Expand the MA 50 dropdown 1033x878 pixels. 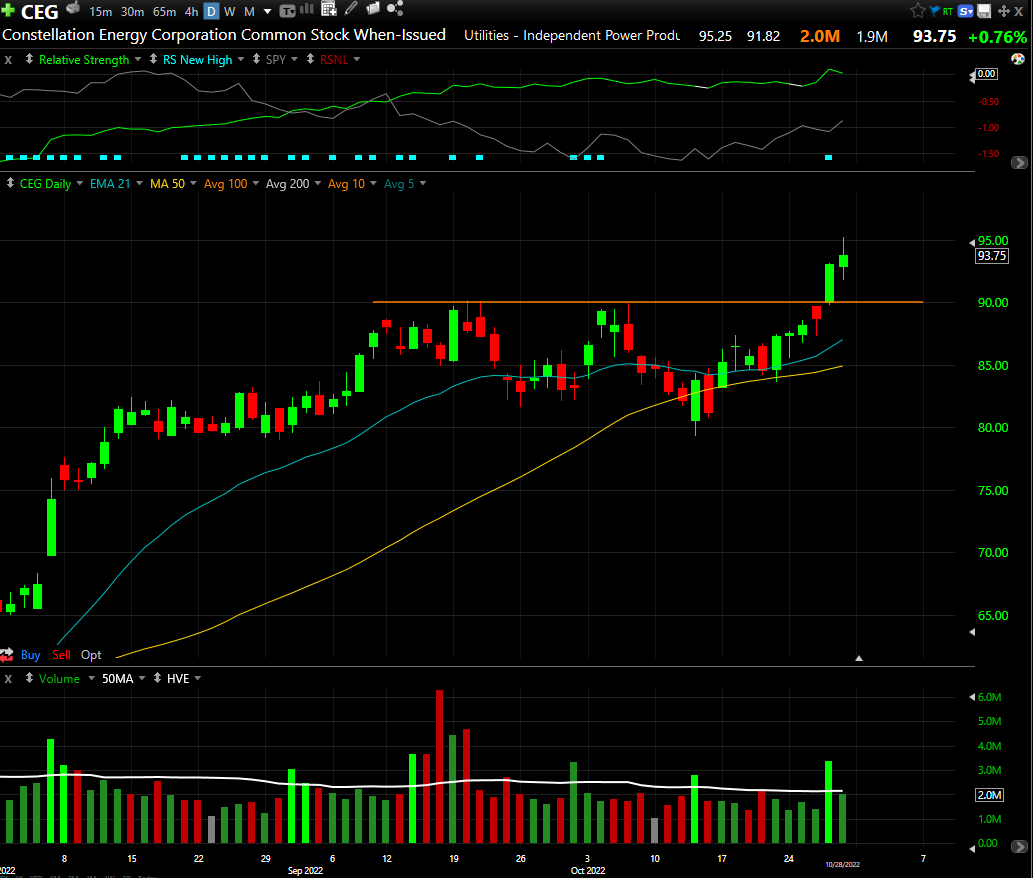pyautogui.click(x=193, y=183)
